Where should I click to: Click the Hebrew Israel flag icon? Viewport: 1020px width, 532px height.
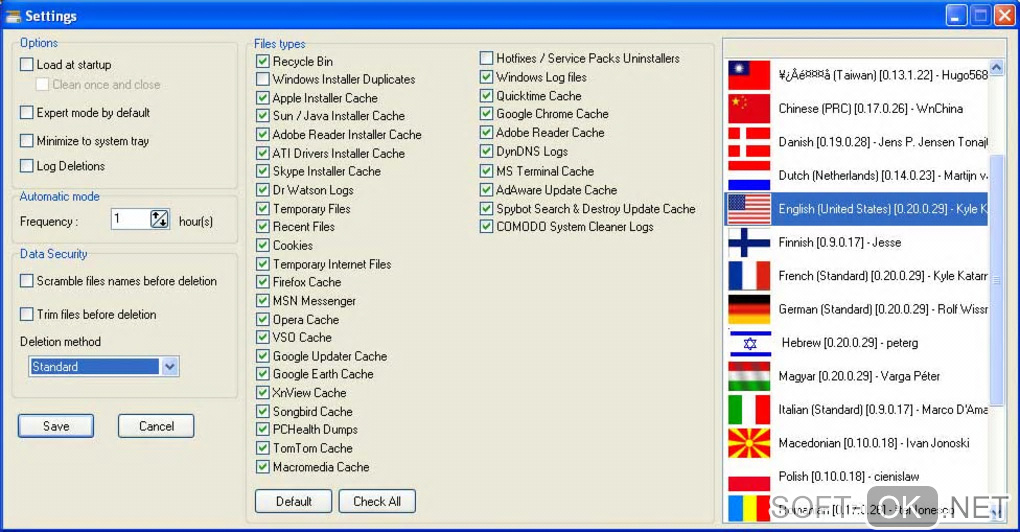coord(750,343)
